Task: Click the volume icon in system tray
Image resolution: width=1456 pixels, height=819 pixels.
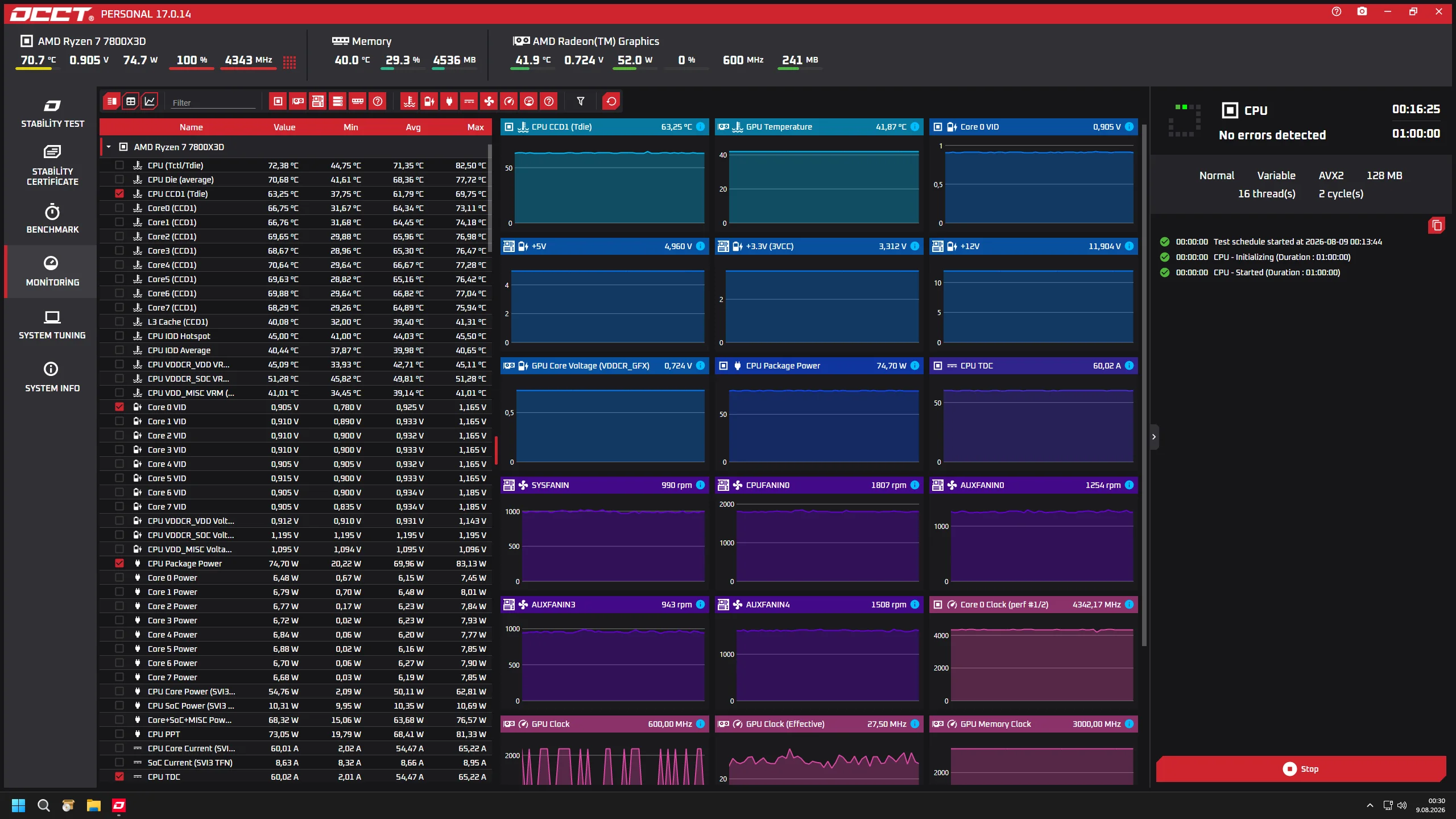Action: [x=1402, y=805]
